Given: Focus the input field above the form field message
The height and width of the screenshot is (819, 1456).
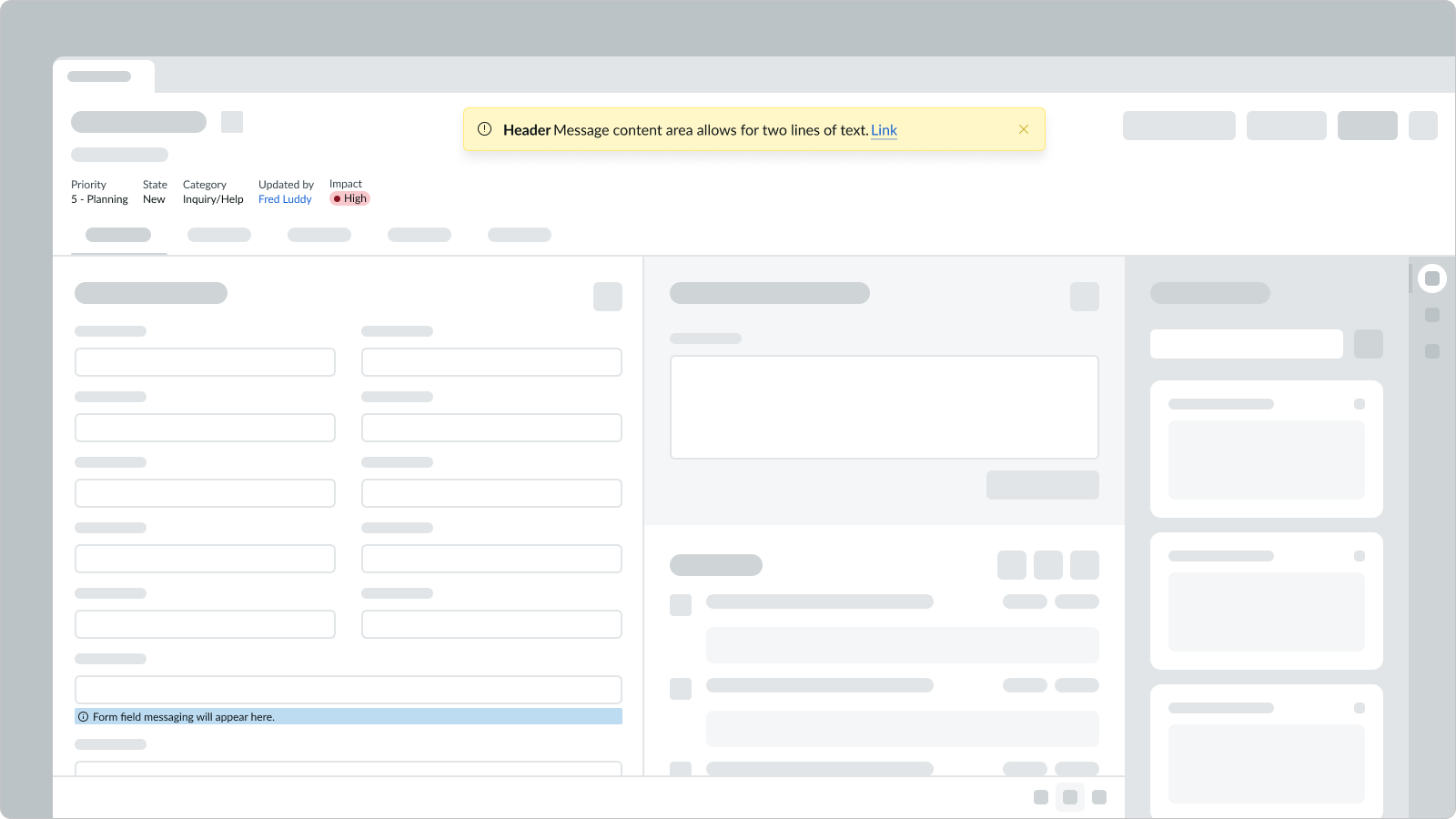Looking at the screenshot, I should pos(349,690).
